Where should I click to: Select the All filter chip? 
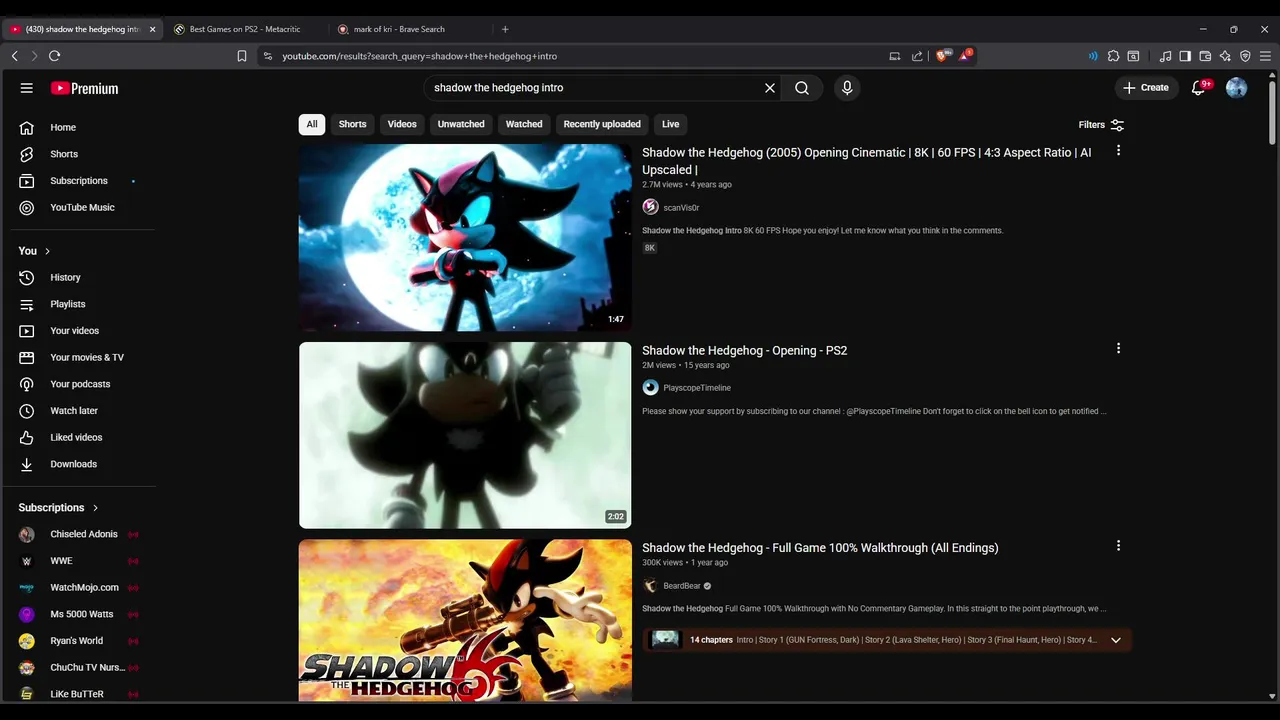(312, 124)
